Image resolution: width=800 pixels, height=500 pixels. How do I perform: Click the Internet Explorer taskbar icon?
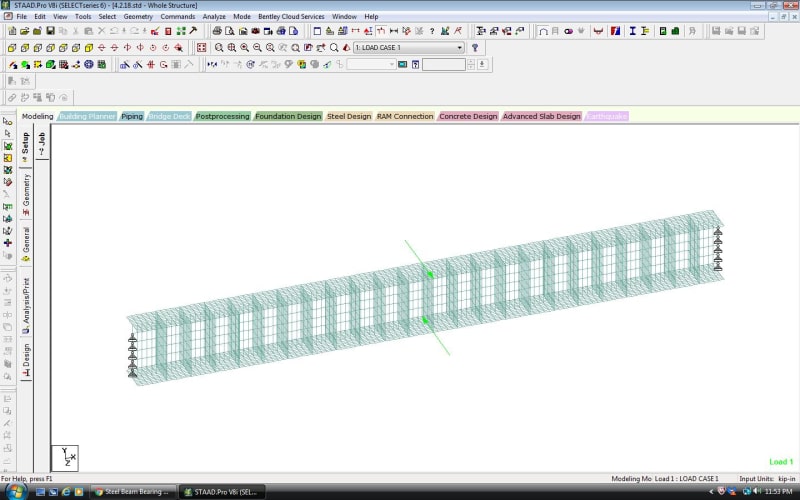coord(66,492)
